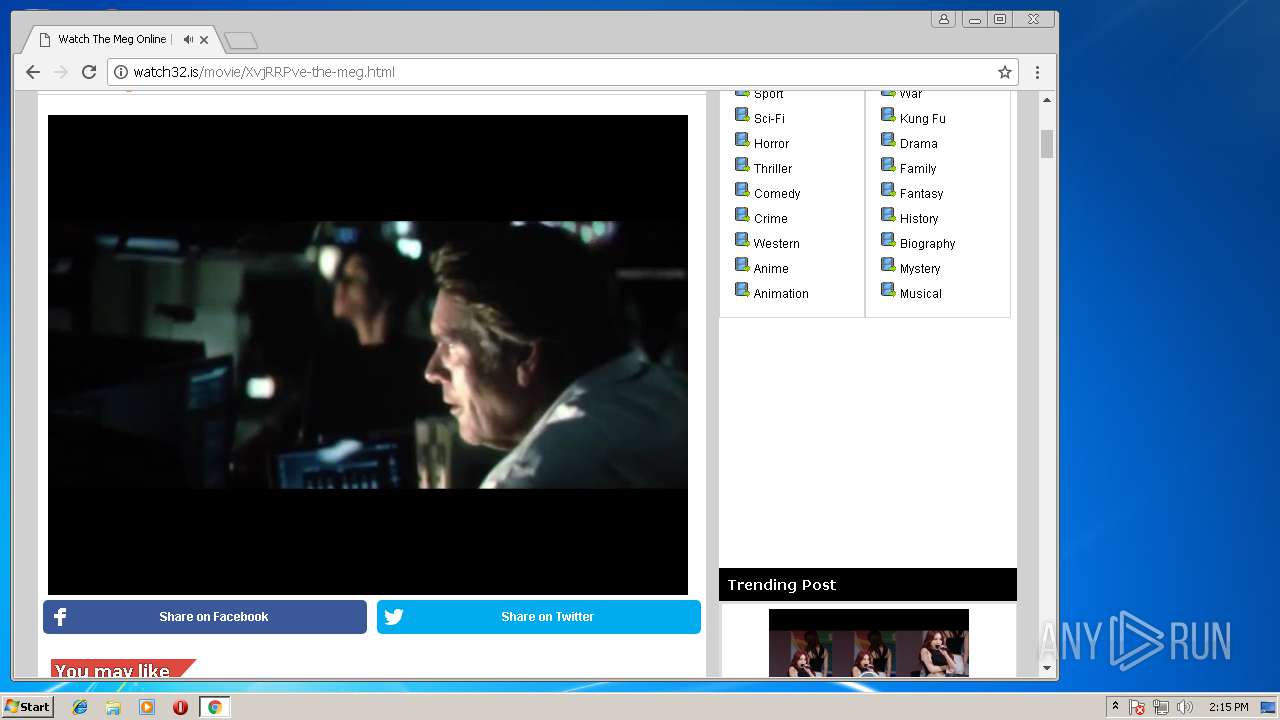The height and width of the screenshot is (720, 1280).
Task: Click the address bar URL field
Action: [x=563, y=72]
